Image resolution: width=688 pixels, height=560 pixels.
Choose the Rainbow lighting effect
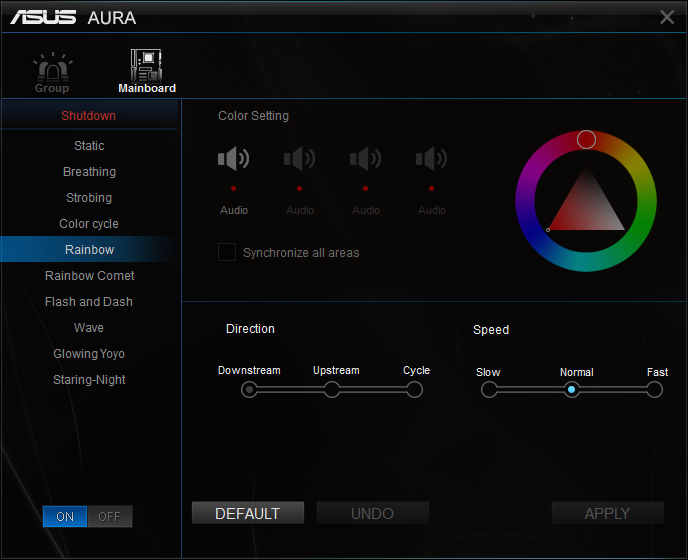click(89, 249)
